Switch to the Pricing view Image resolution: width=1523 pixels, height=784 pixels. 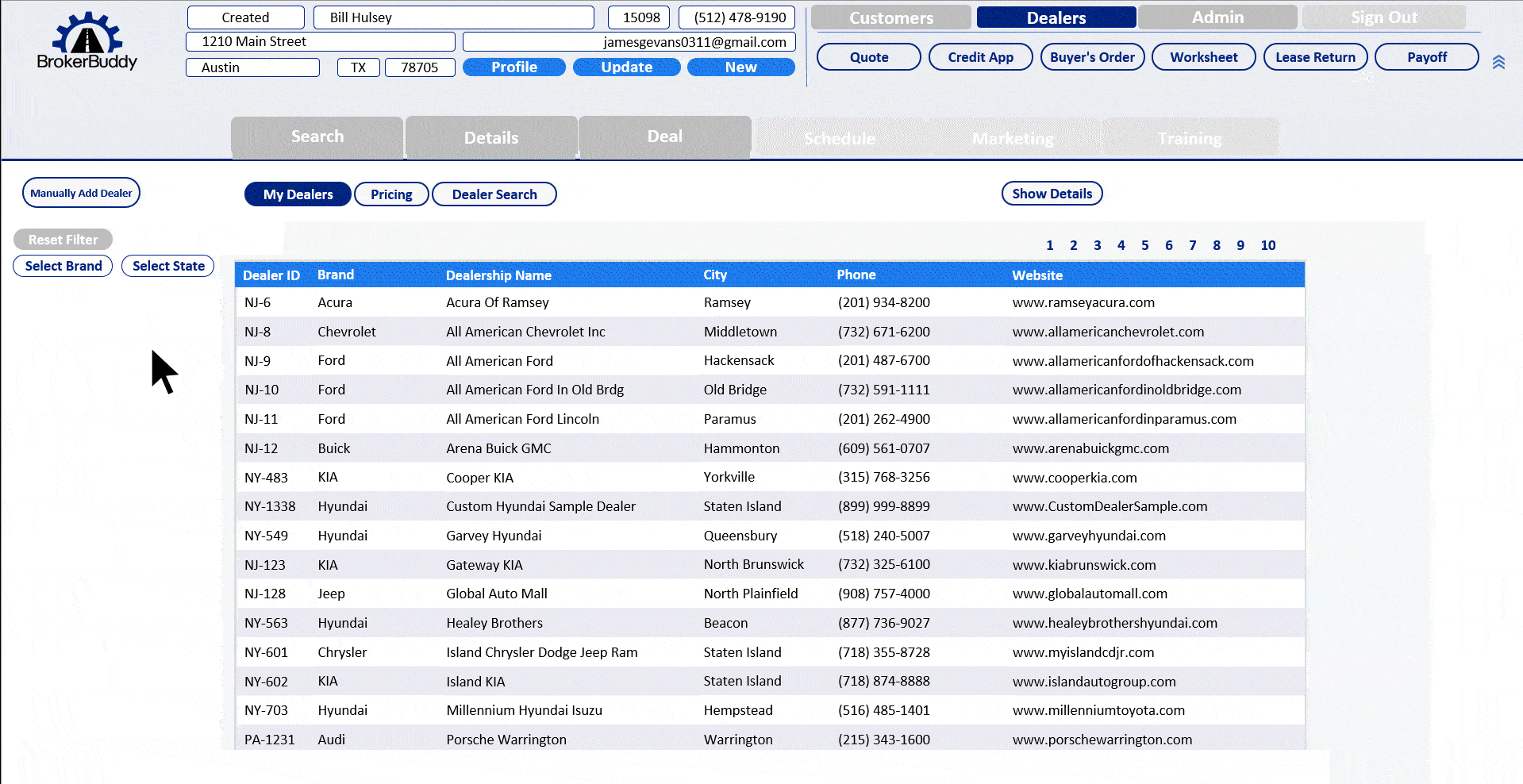(x=391, y=194)
